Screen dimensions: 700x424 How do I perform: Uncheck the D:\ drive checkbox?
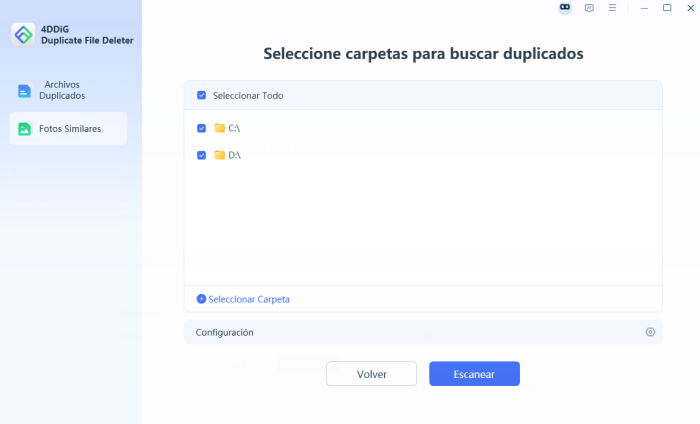pyautogui.click(x=202, y=155)
